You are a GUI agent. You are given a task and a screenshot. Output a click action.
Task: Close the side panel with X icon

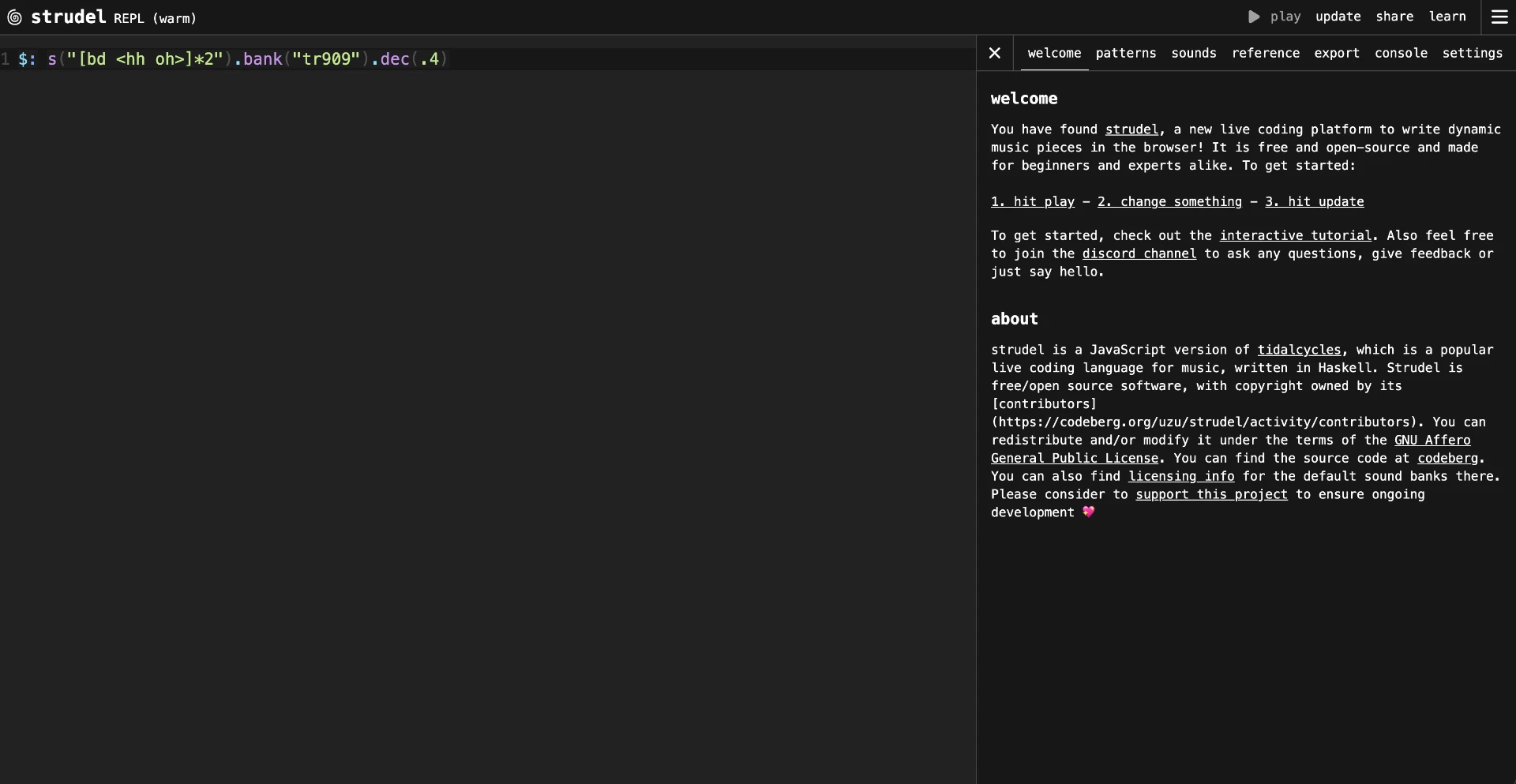pos(995,53)
